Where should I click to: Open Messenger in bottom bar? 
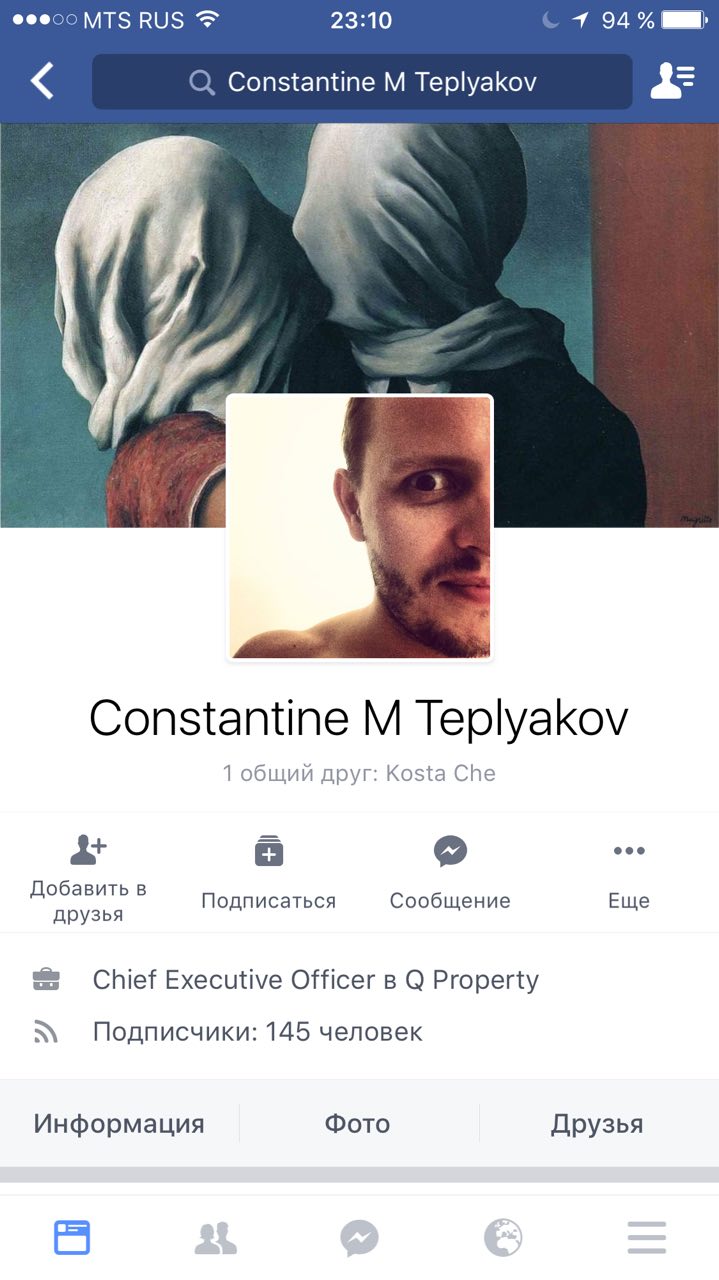click(x=359, y=1239)
